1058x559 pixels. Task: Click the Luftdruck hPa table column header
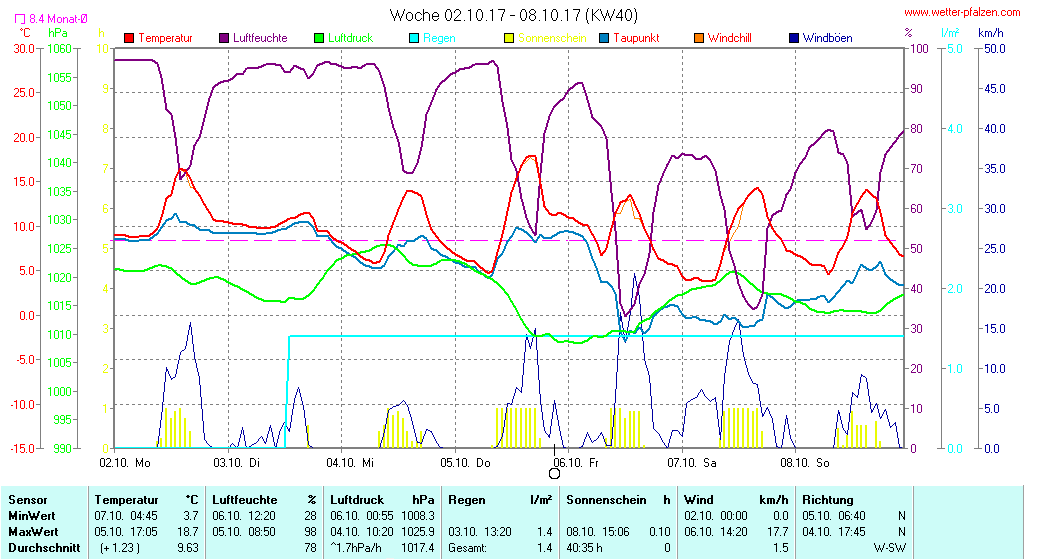[x=382, y=500]
